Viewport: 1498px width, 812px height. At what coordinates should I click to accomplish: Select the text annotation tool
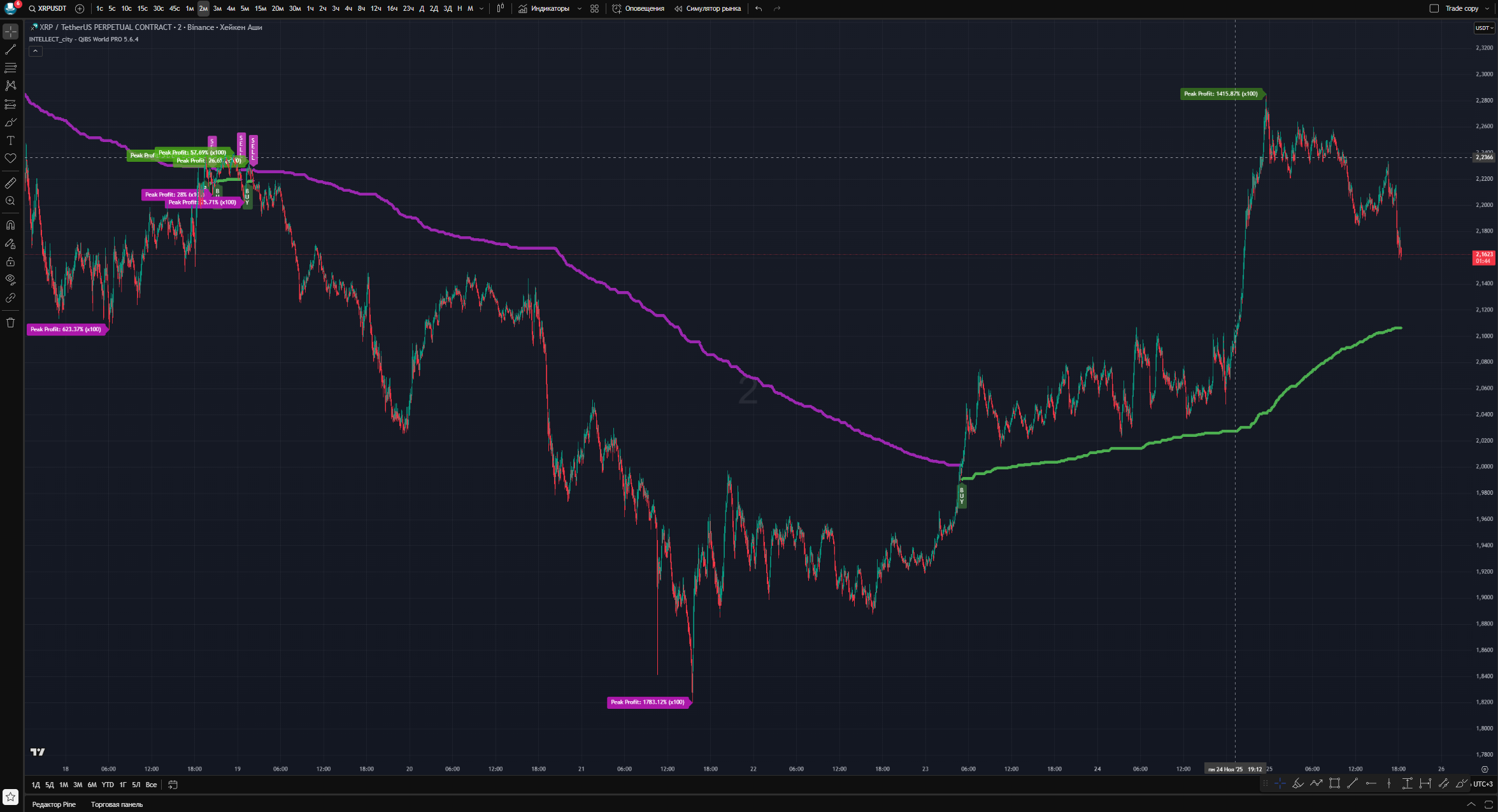pos(11,140)
